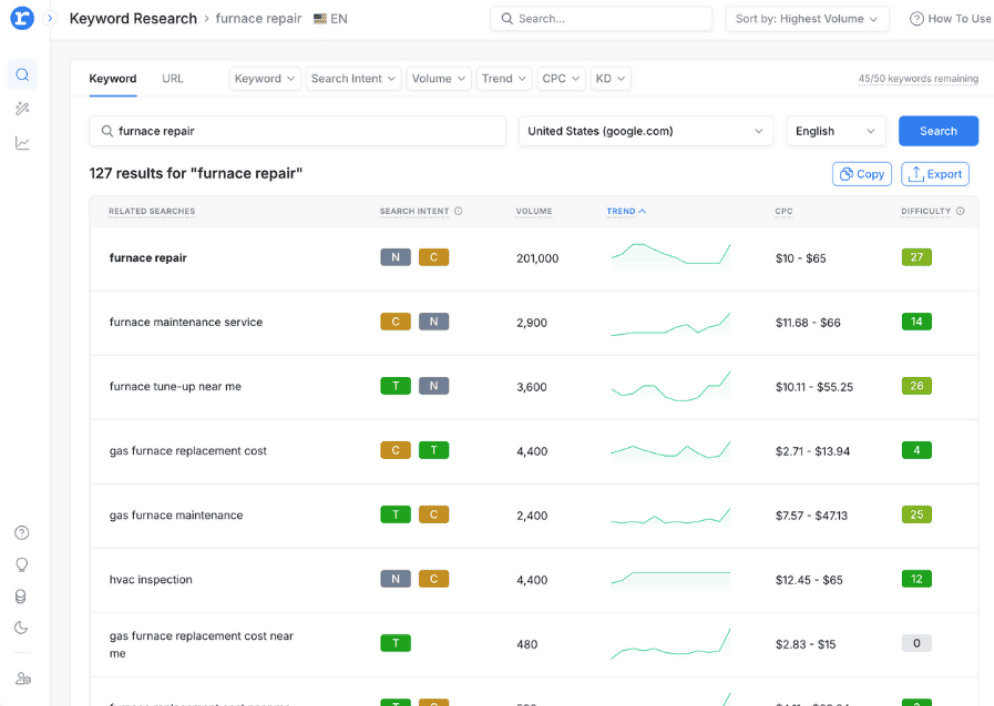Toggle dark mode with the moon icon
The height and width of the screenshot is (706, 994).
coord(22,628)
